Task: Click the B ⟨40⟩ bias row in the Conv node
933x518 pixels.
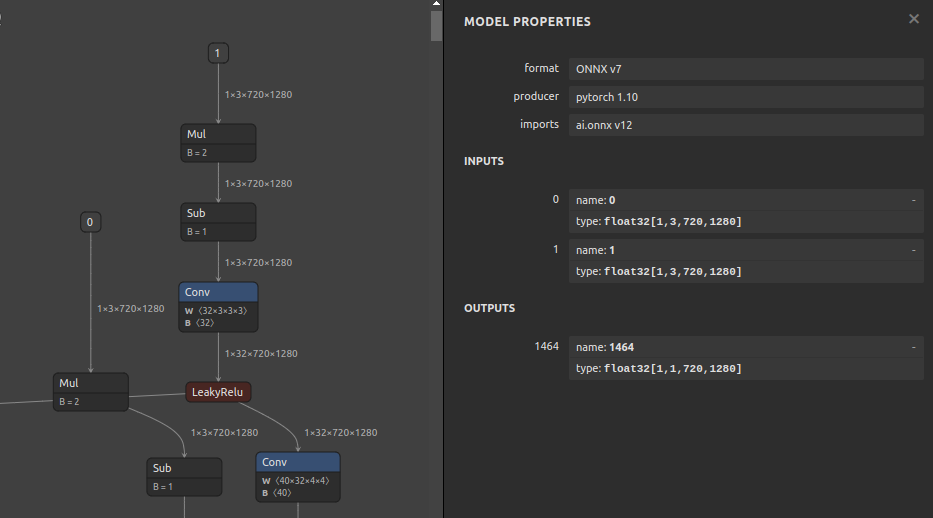Action: coord(298,493)
